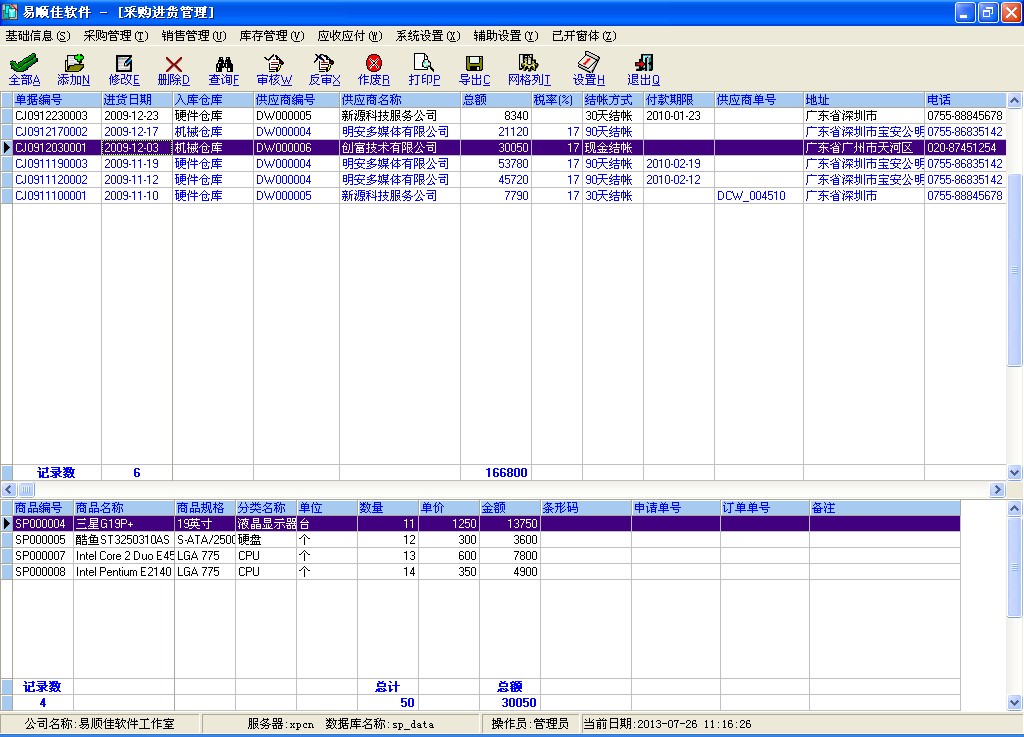Select the Intel Core 2 Duo product cell
Viewport: 1024px width, 737px height.
click(x=123, y=556)
